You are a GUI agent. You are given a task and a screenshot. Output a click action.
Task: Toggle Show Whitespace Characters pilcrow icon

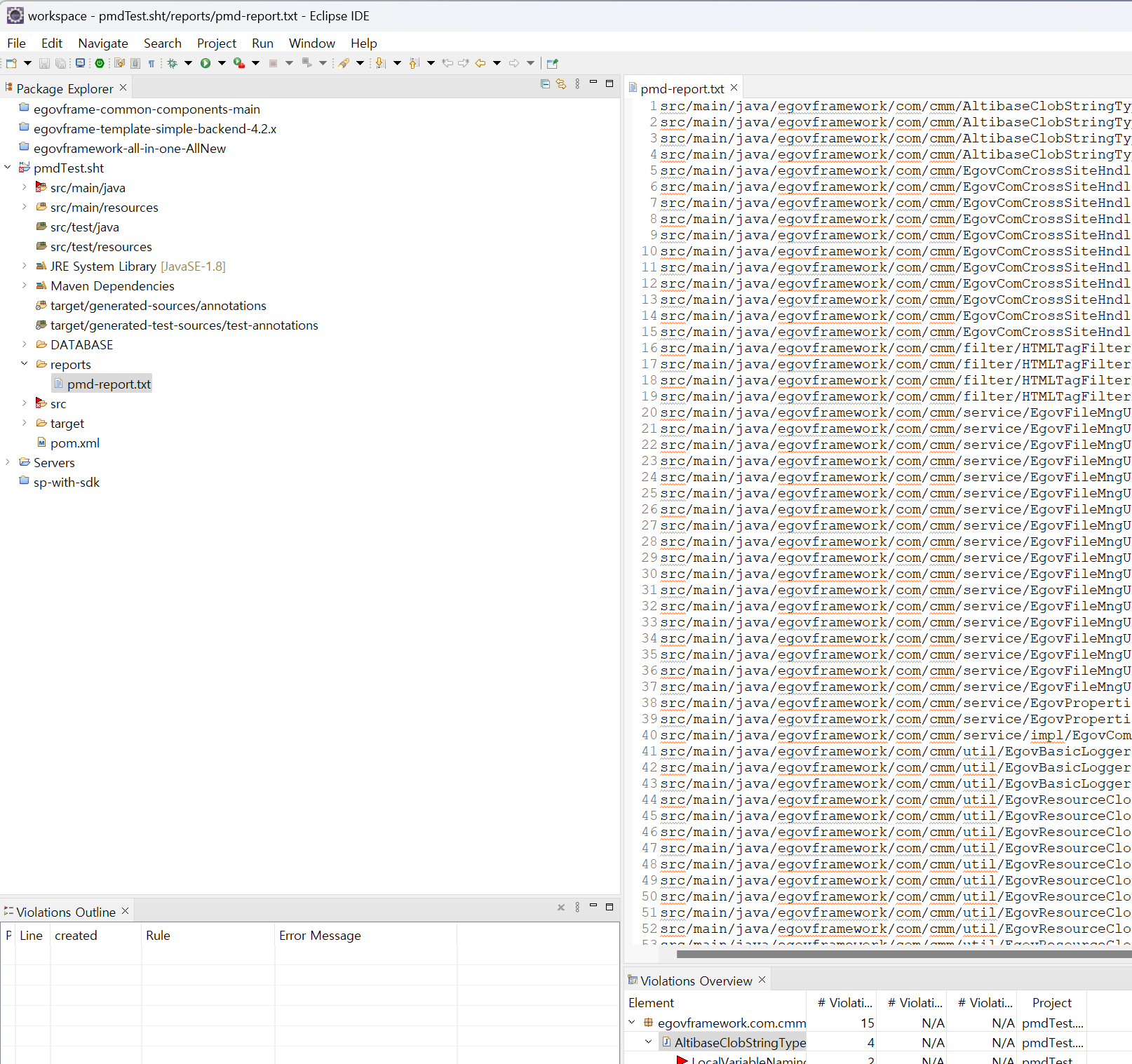point(151,63)
